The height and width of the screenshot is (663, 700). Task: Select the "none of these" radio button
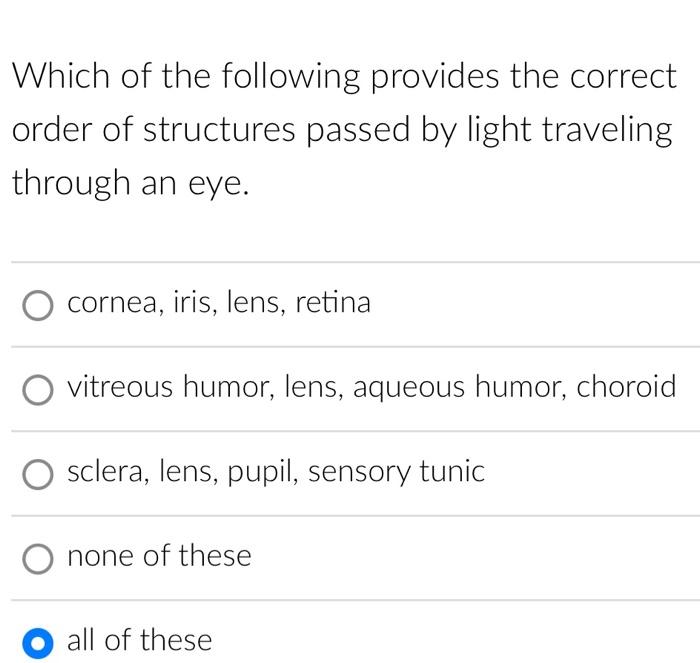pos(38,559)
